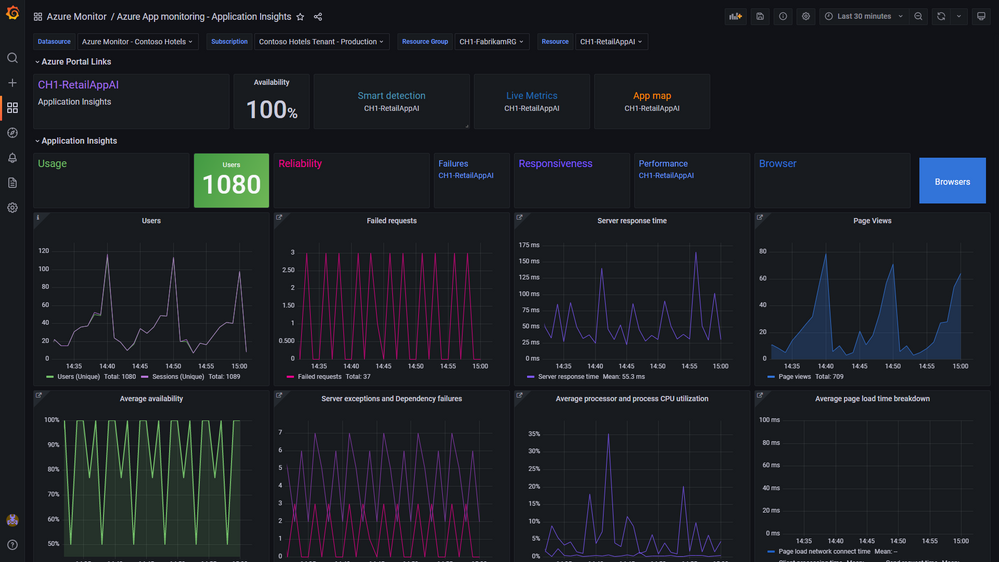The width and height of the screenshot is (999, 562).
Task: Zoom out time range
Action: click(x=918, y=17)
